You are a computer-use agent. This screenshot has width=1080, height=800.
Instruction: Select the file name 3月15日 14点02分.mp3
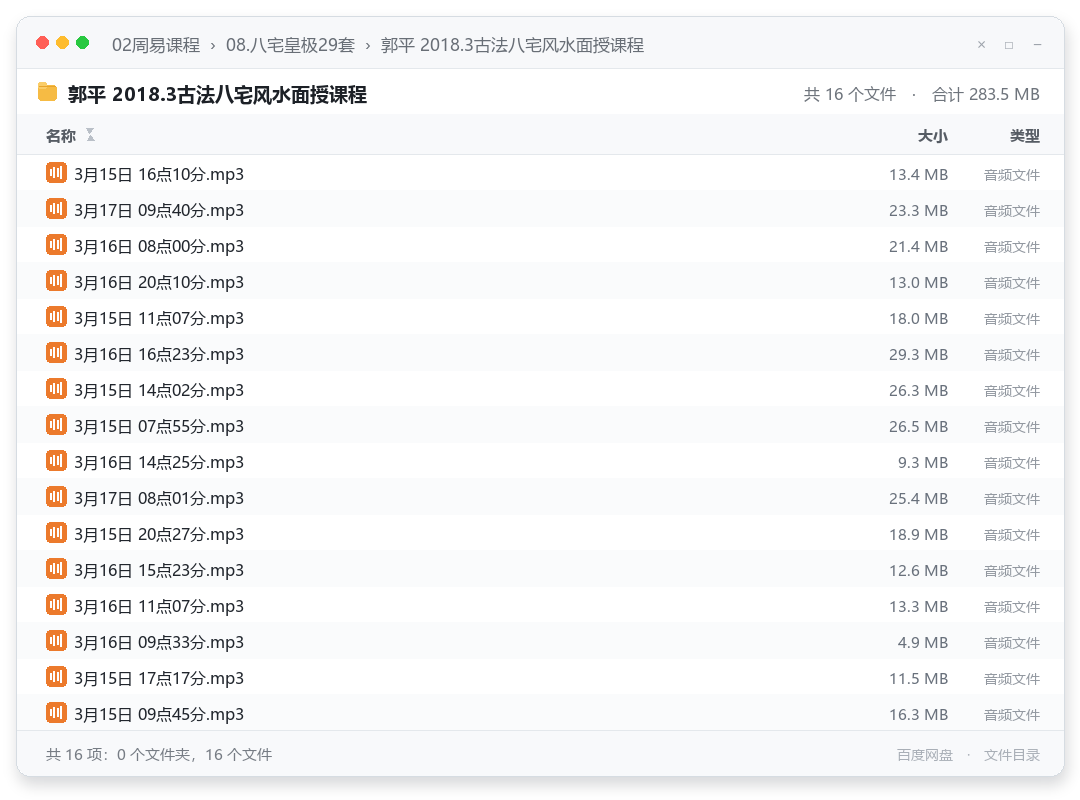tap(159, 391)
